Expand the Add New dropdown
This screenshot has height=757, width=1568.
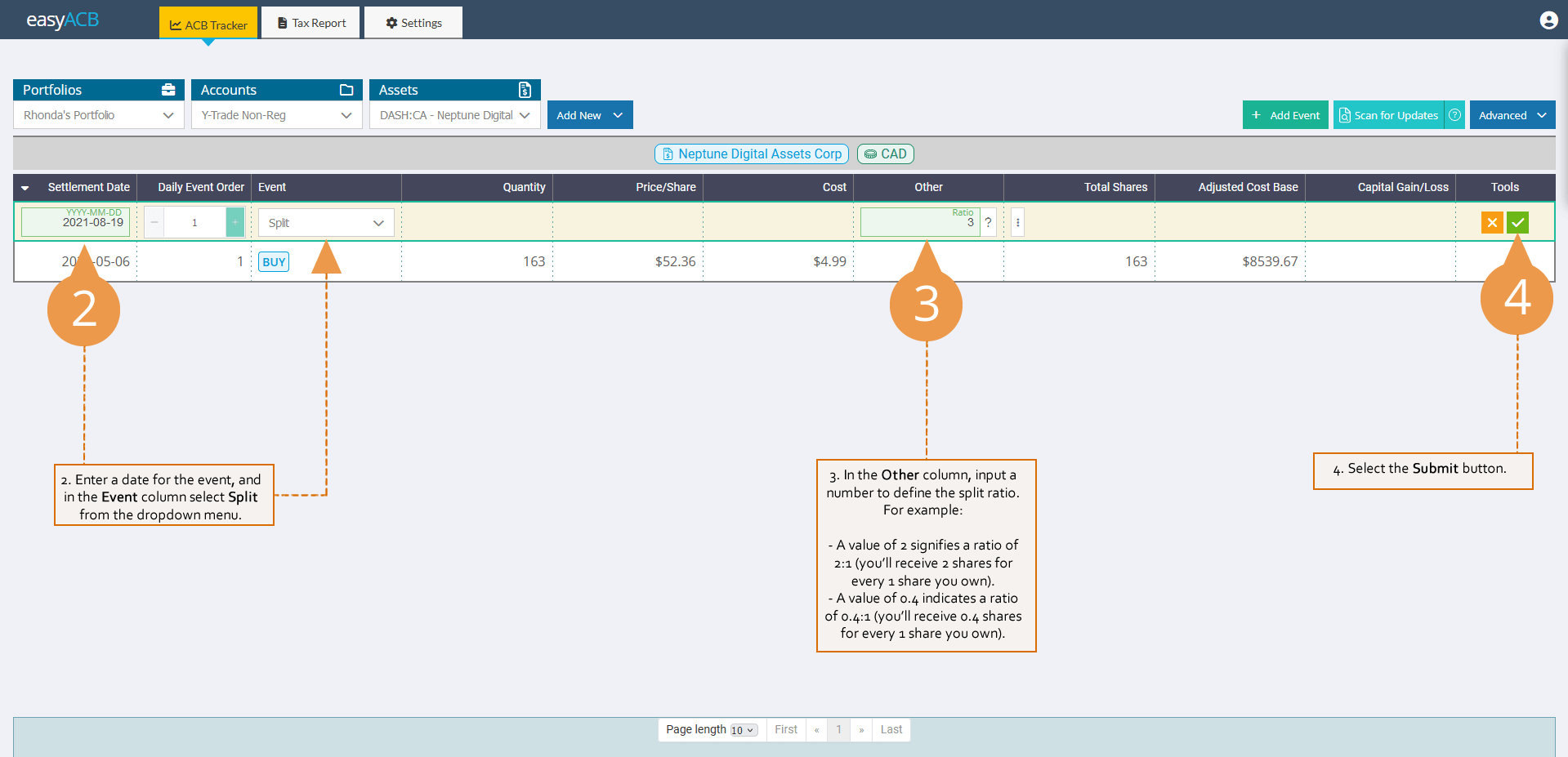590,115
